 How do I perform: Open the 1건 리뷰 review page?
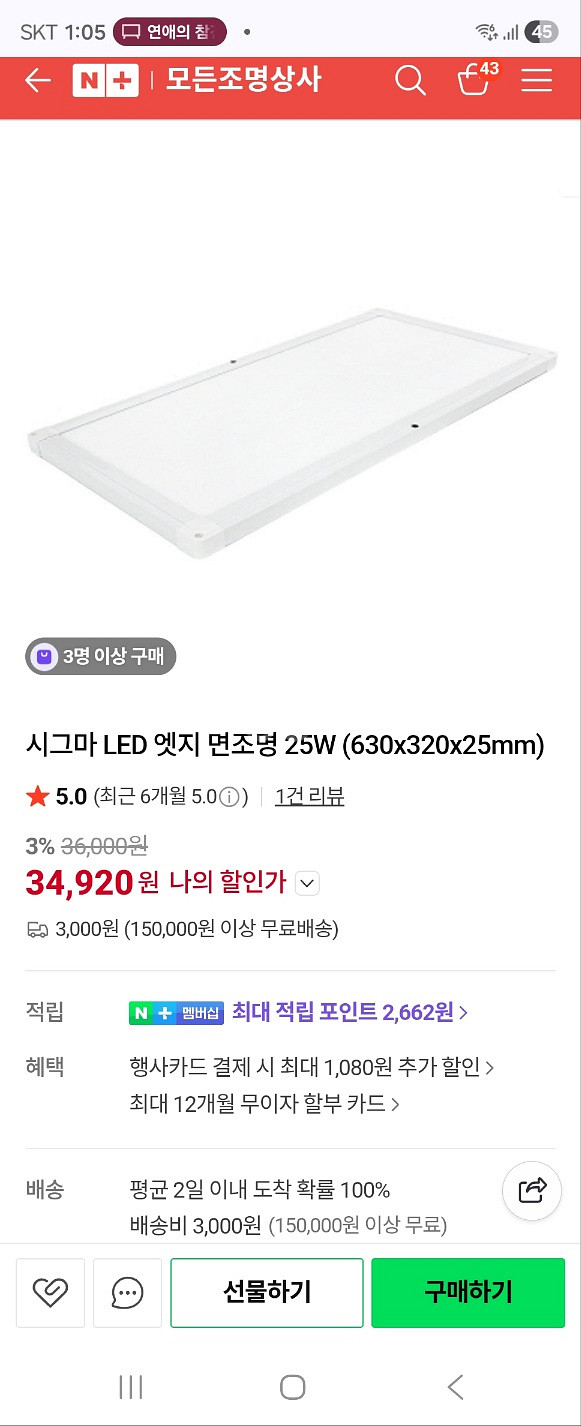[x=308, y=796]
